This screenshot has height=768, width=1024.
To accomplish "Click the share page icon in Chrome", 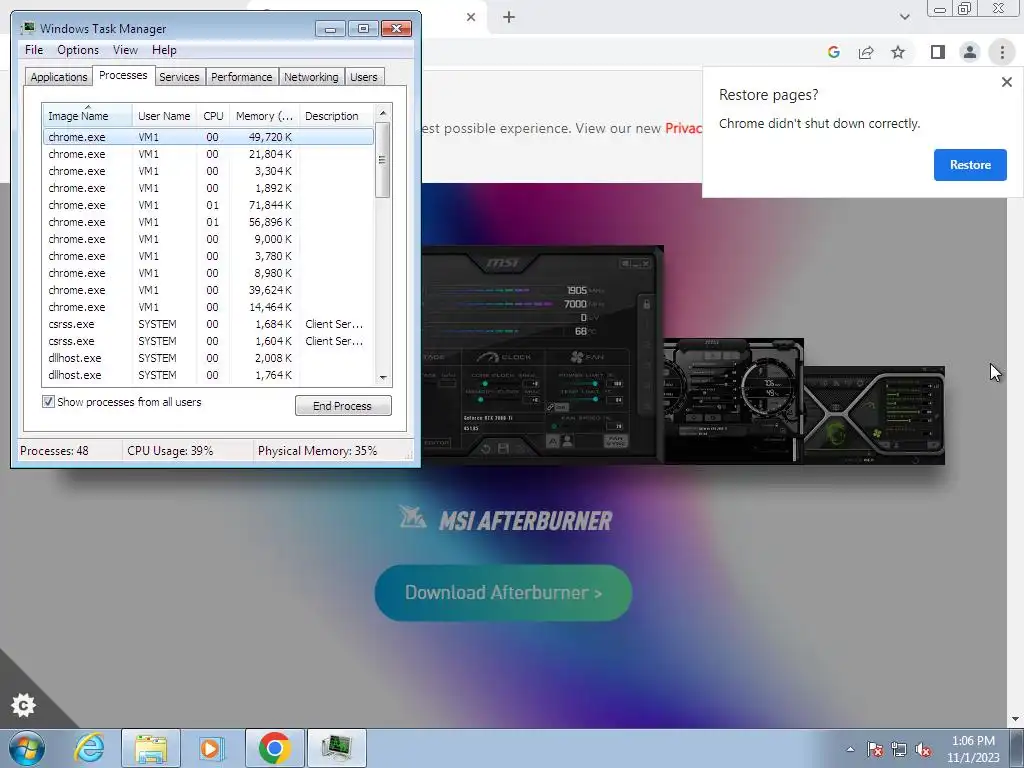I will (x=866, y=52).
